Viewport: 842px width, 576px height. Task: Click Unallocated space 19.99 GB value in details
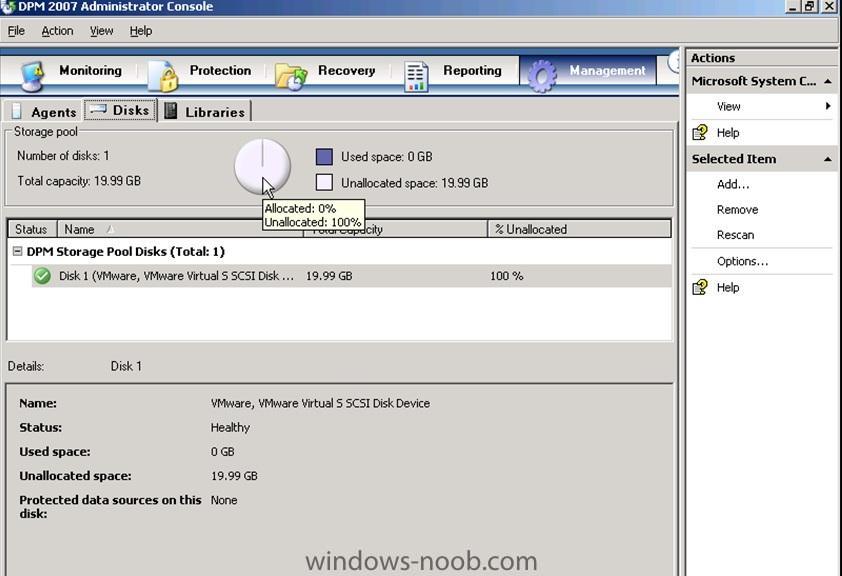pyautogui.click(x=234, y=476)
